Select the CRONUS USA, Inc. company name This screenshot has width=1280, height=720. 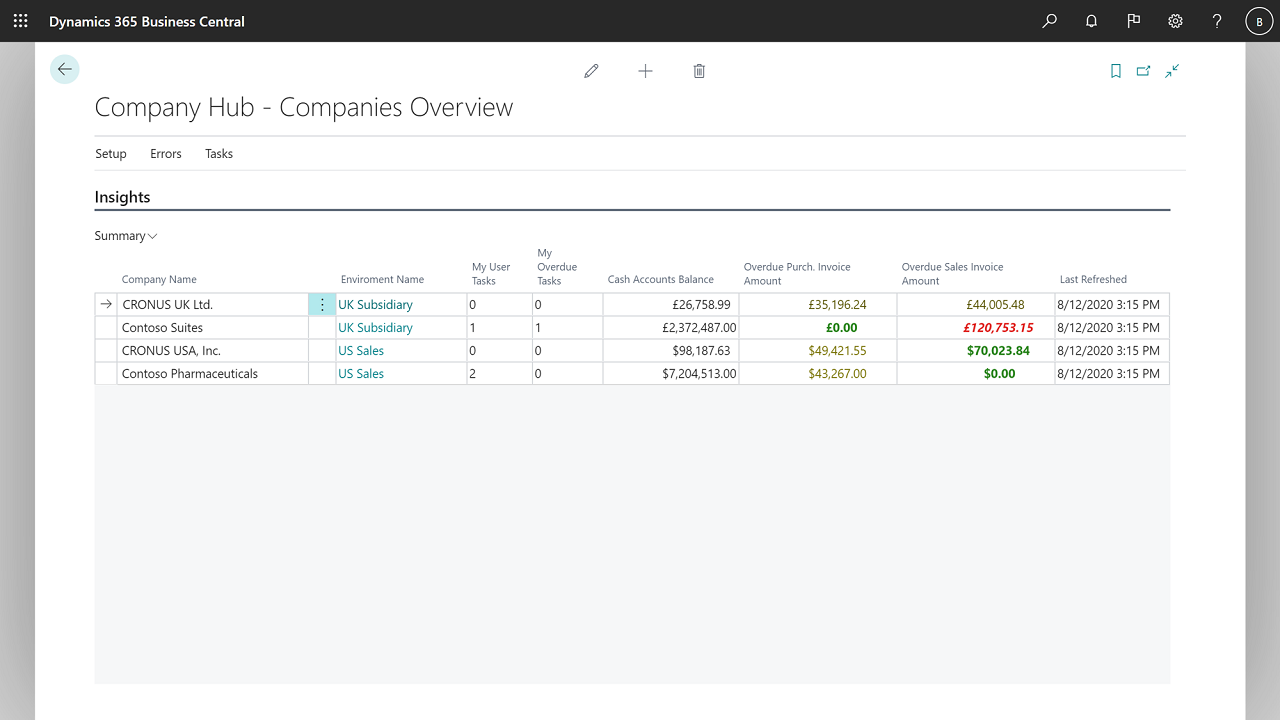[171, 351]
